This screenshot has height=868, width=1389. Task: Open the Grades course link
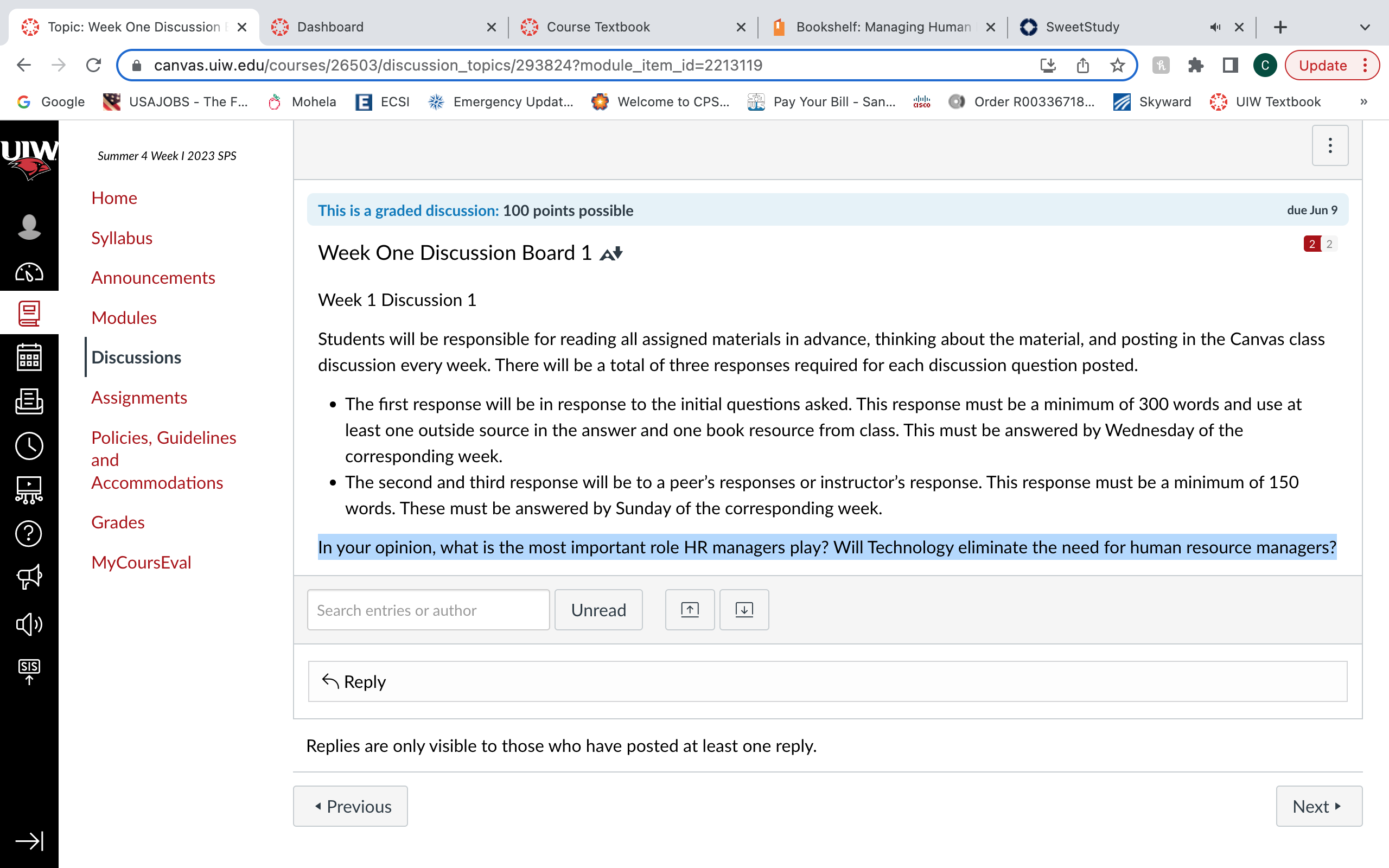(x=118, y=522)
